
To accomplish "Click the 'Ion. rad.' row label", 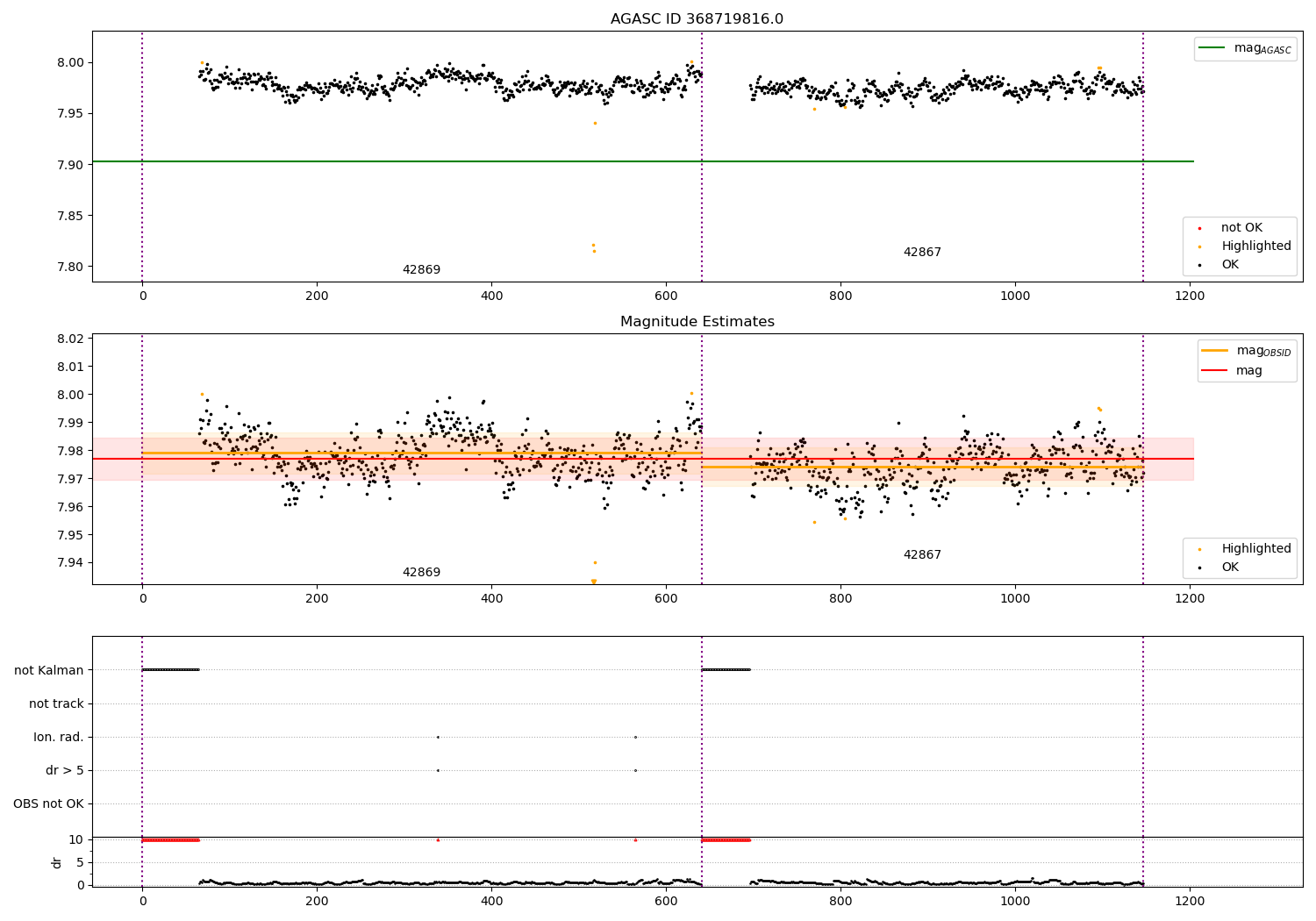I will pos(59,738).
